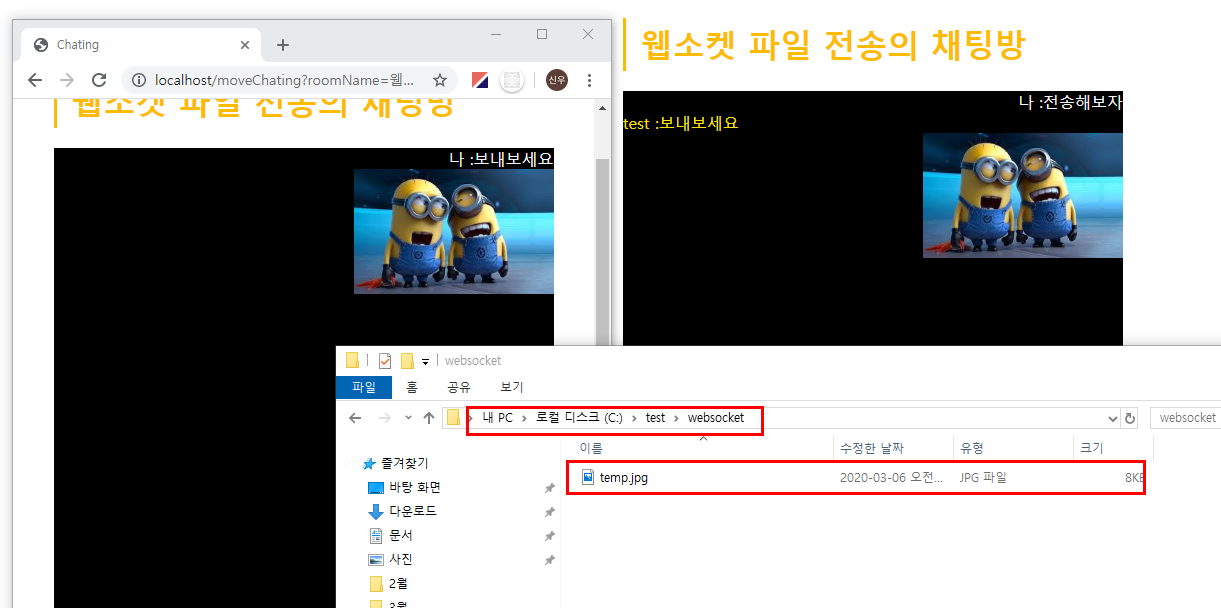Unpin 문서 via its pin icon
This screenshot has width=1221, height=608.
point(549,536)
